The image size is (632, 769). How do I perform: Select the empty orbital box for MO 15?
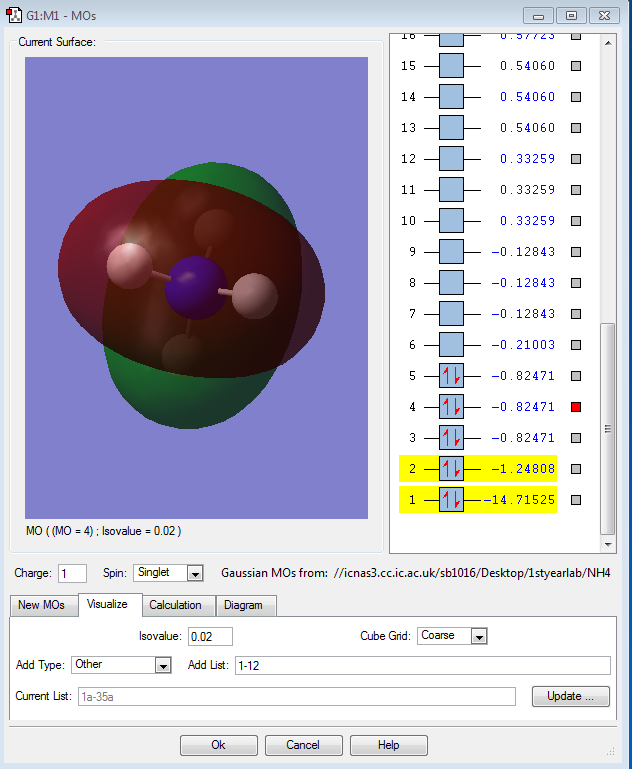[451, 66]
